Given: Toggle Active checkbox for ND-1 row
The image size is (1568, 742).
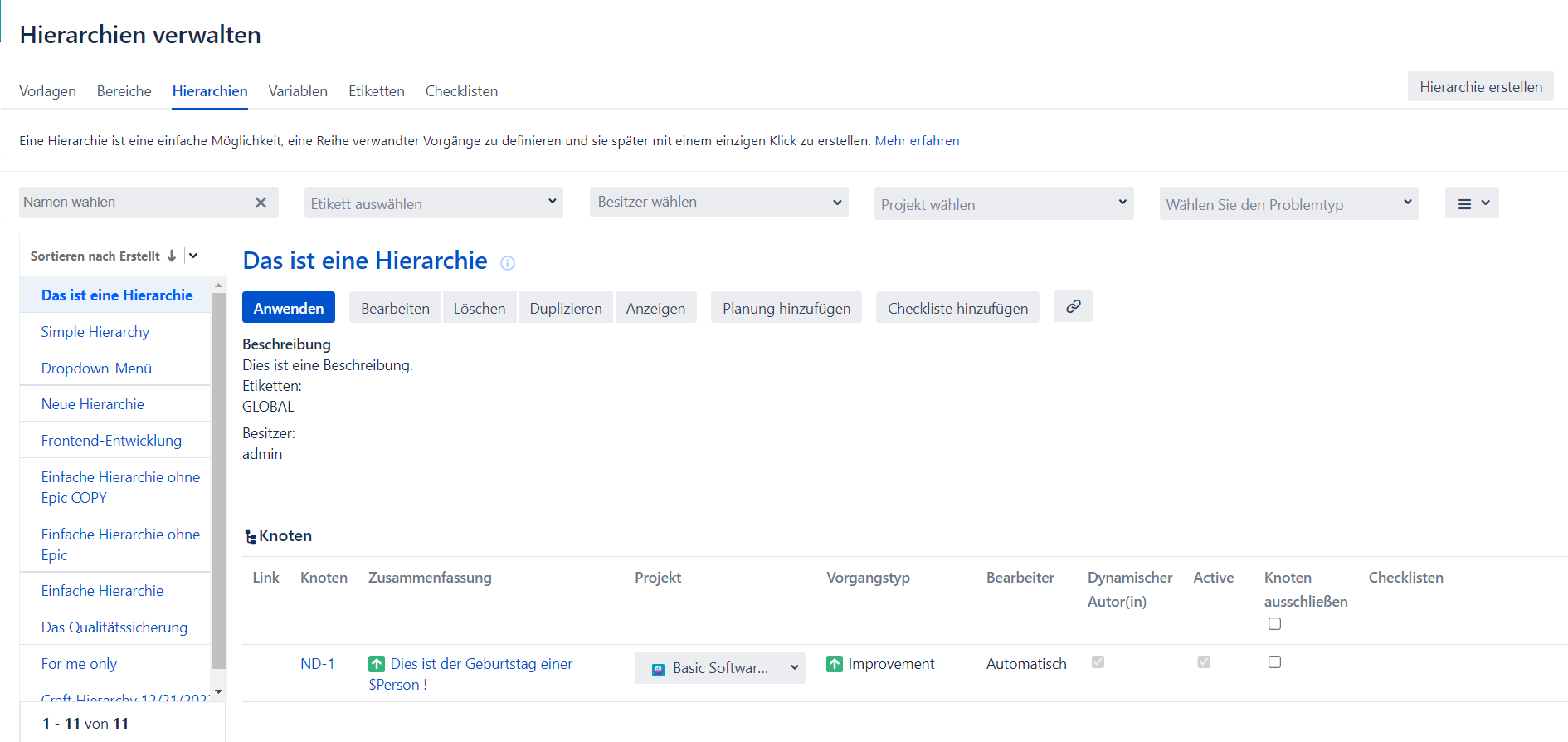Looking at the screenshot, I should 1203,662.
